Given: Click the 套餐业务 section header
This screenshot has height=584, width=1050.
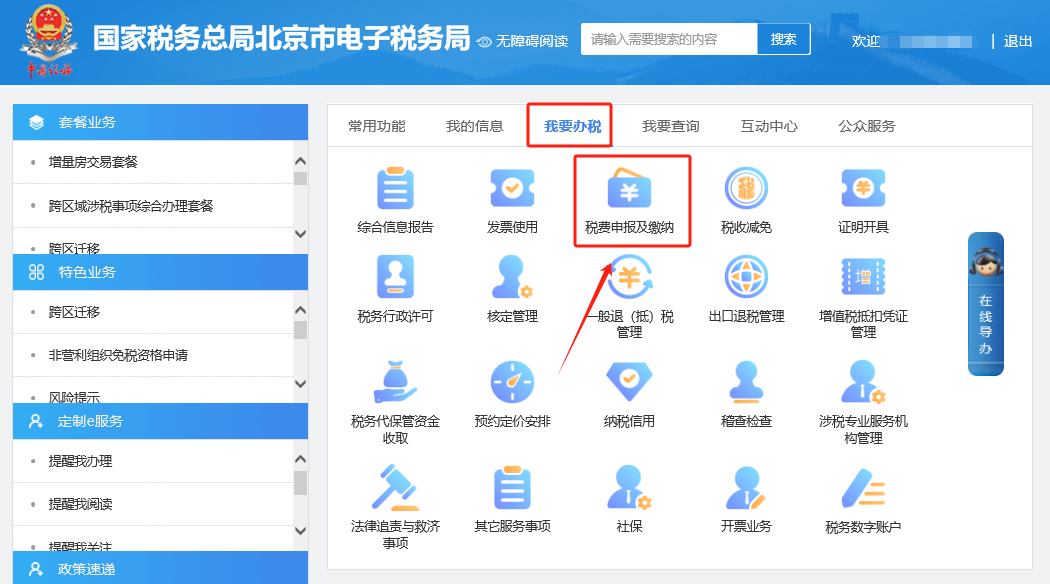Looking at the screenshot, I should coord(161,122).
